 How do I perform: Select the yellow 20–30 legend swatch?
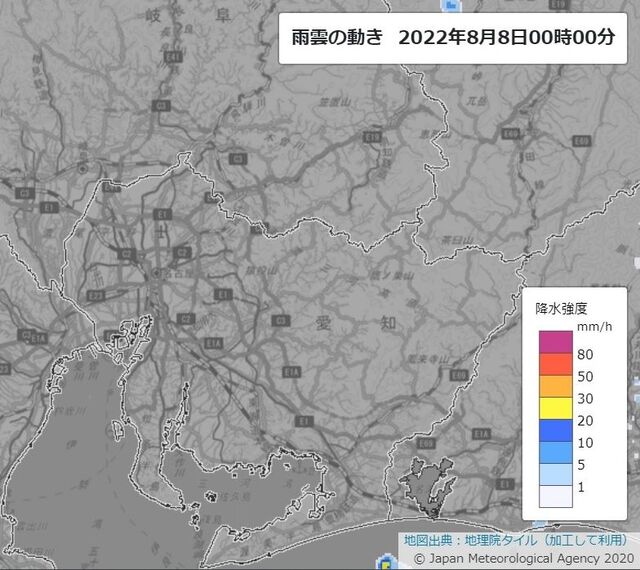click(x=556, y=408)
